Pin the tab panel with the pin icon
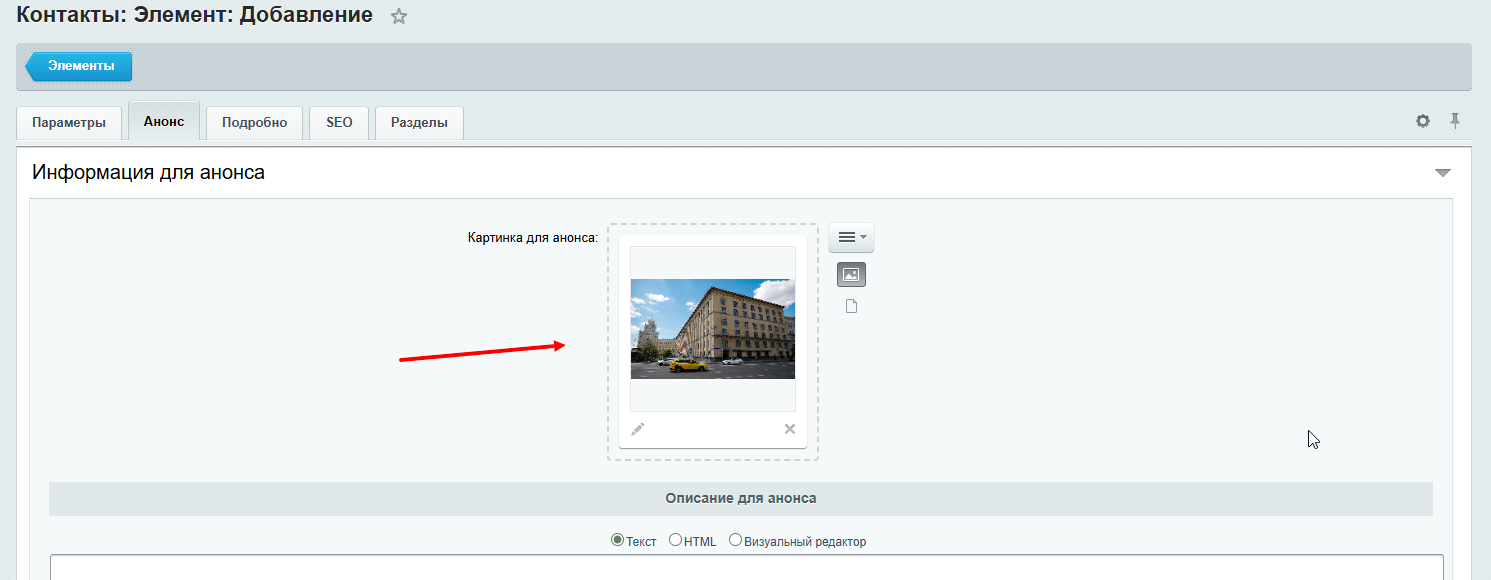 pos(1455,121)
